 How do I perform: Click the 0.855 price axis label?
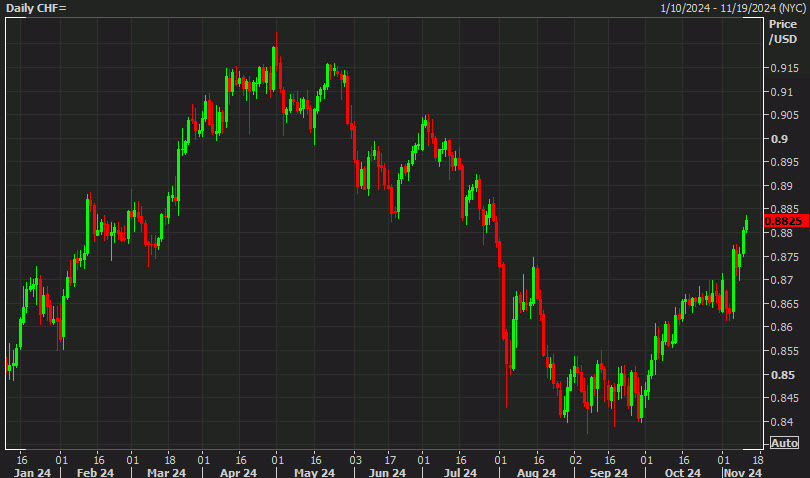pos(784,351)
